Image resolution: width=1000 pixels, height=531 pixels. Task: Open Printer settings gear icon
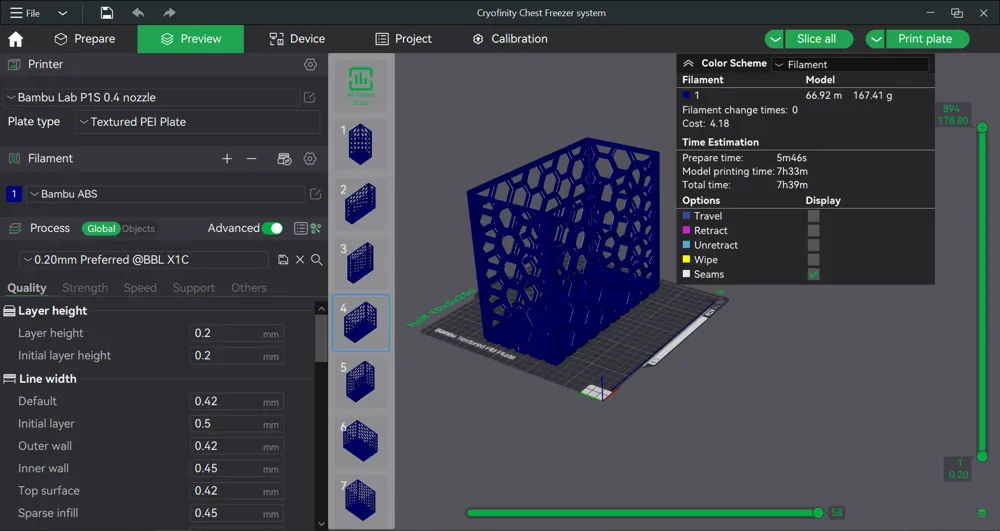(x=310, y=64)
